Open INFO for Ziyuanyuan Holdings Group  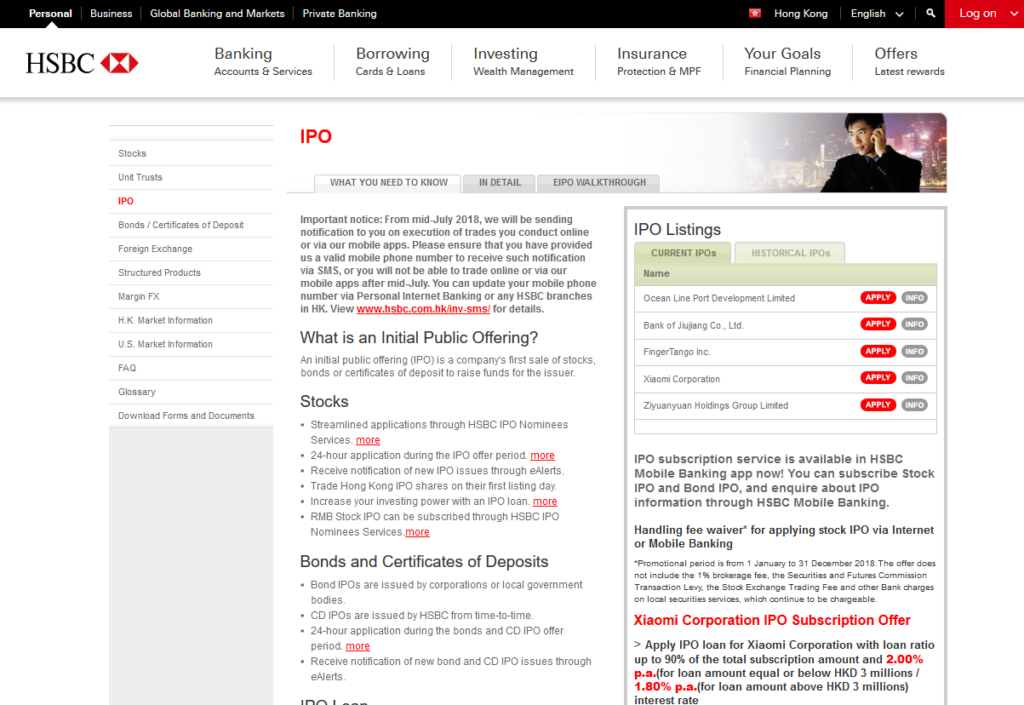(x=914, y=405)
